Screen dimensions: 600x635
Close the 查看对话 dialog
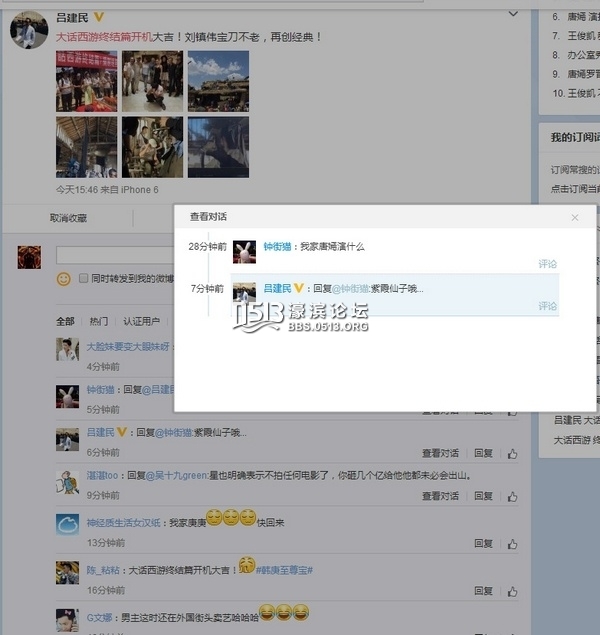[575, 217]
